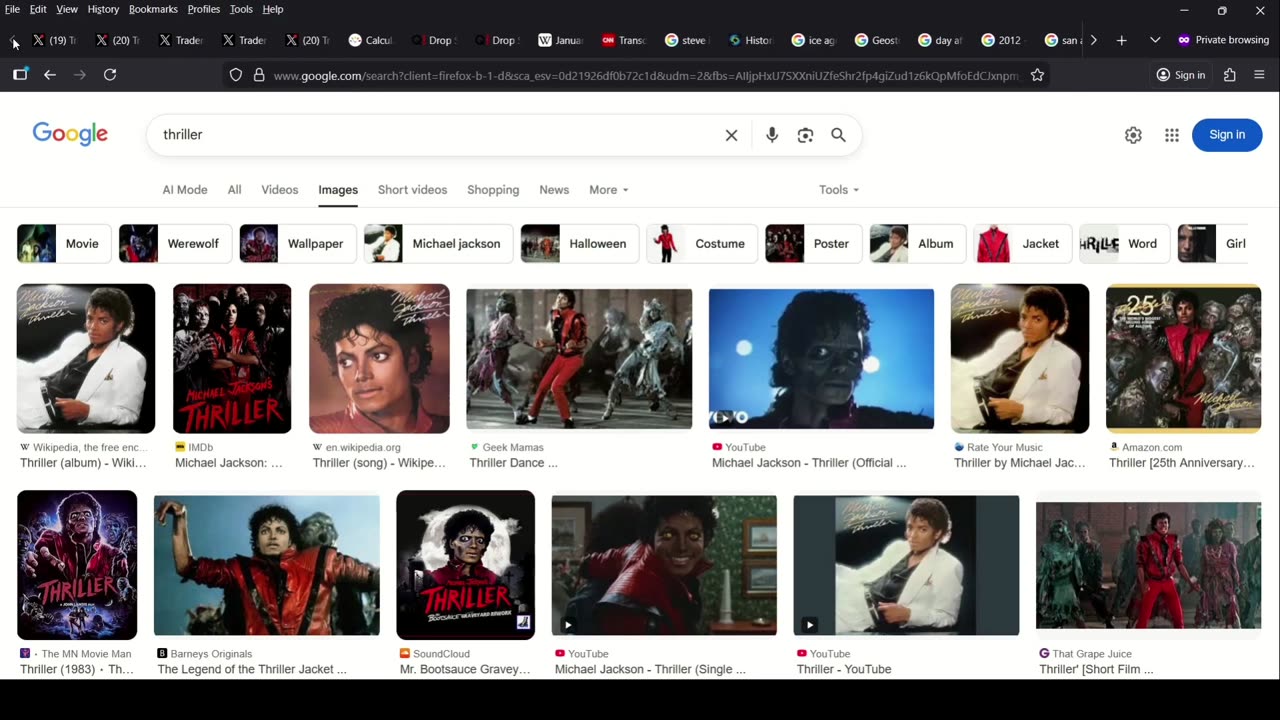The height and width of the screenshot is (720, 1280).
Task: Submit search with the magnifying glass icon
Action: [x=838, y=135]
